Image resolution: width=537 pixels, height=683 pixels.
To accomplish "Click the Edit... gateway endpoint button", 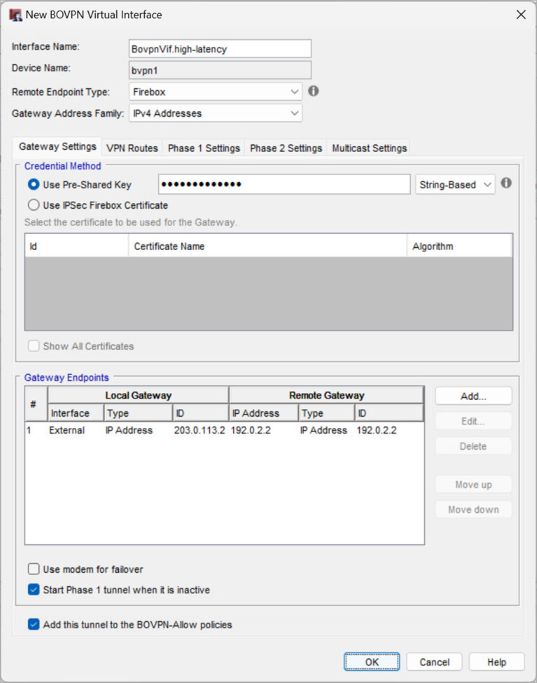I will [x=473, y=421].
